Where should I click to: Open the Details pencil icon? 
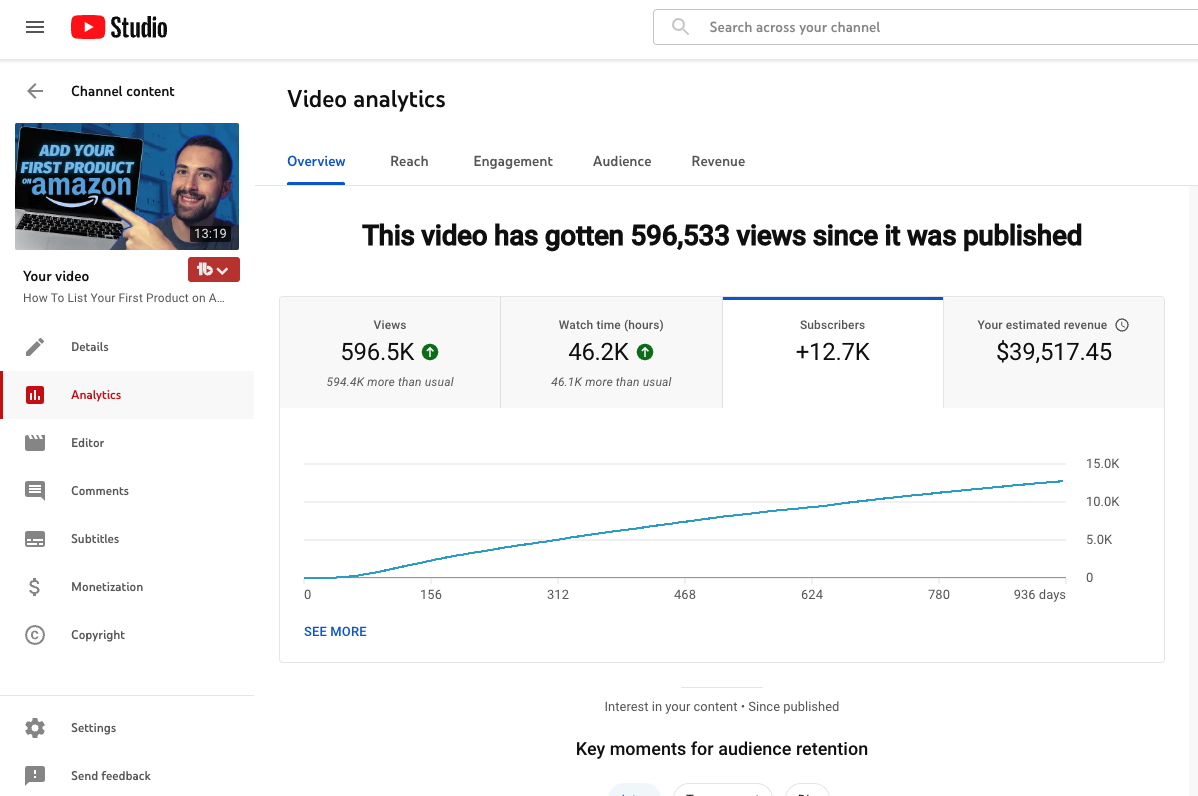[35, 347]
